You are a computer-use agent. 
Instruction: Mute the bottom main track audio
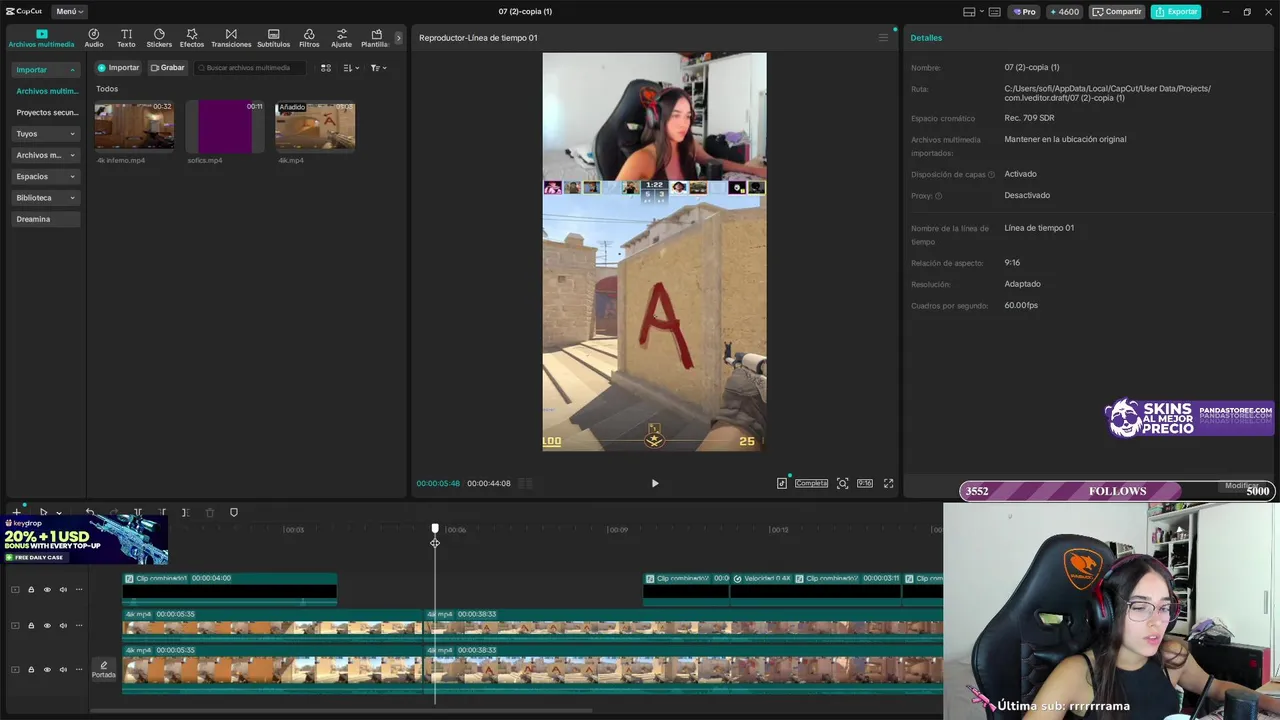click(63, 670)
